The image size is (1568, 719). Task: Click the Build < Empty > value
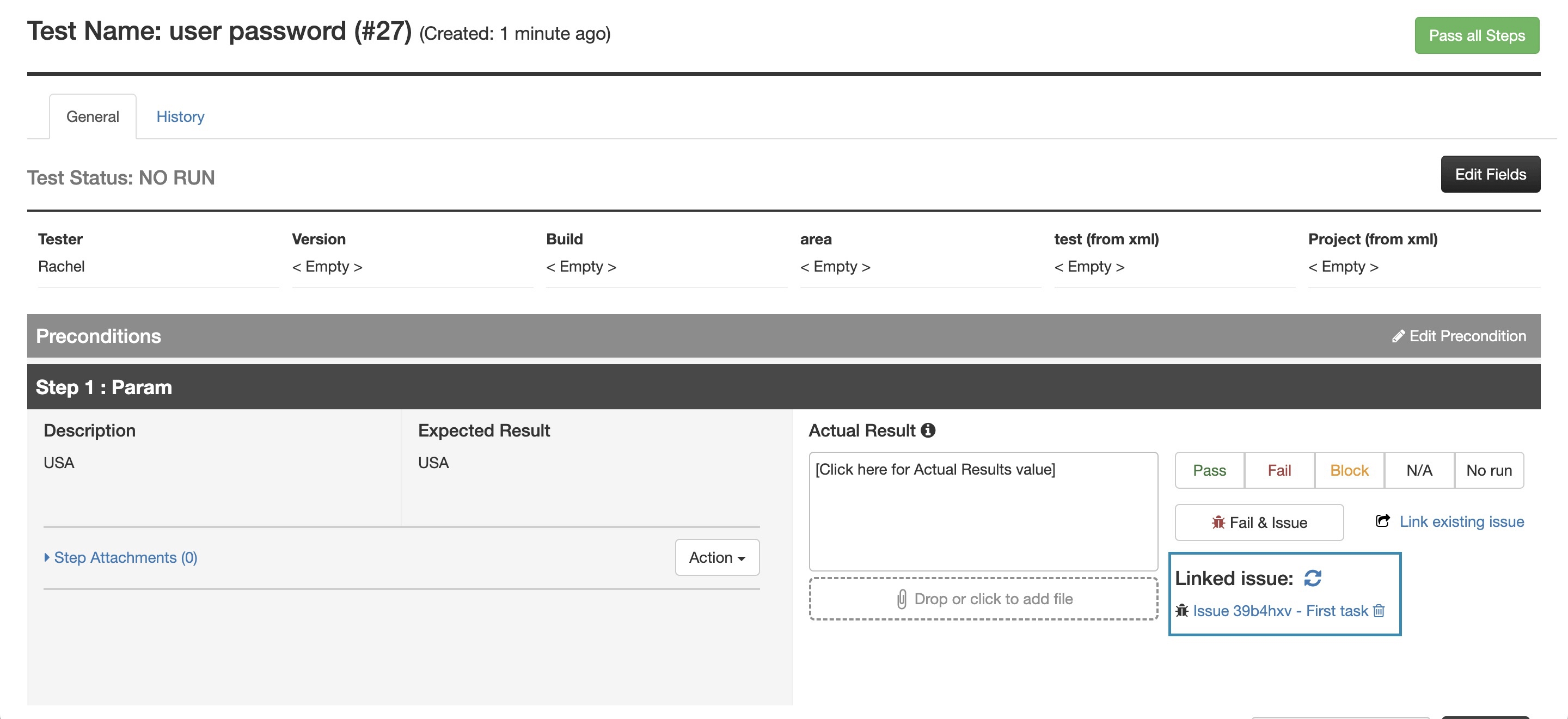point(581,267)
